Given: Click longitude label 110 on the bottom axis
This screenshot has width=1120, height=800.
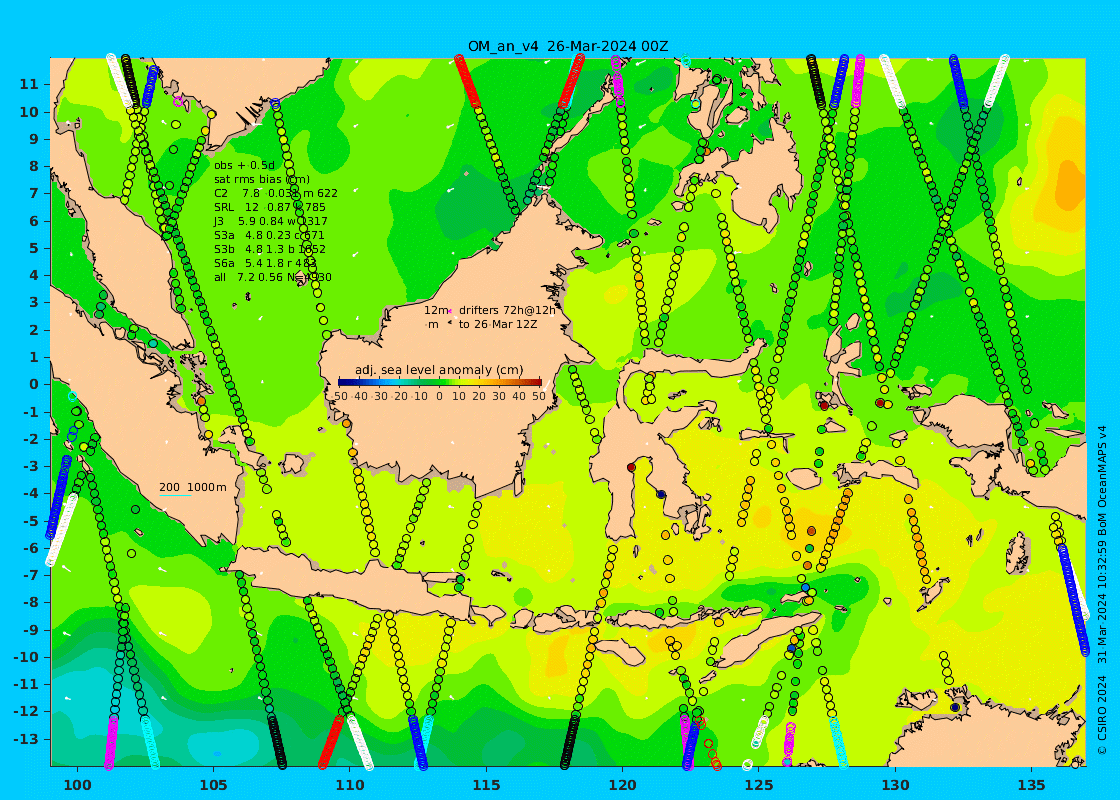Looking at the screenshot, I should [350, 784].
